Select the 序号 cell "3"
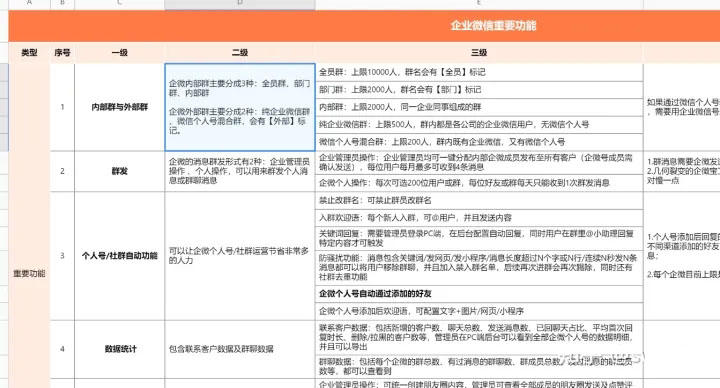This screenshot has height=388, width=720. click(62, 256)
